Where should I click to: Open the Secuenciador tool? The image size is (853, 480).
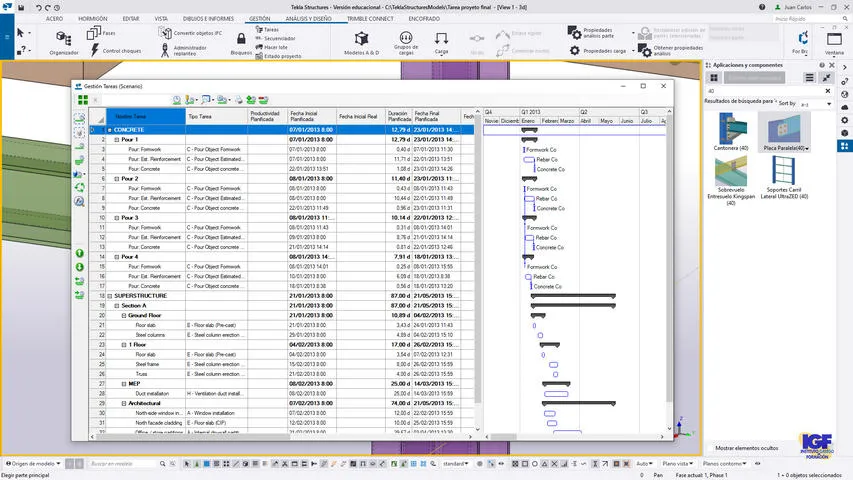(x=275, y=38)
